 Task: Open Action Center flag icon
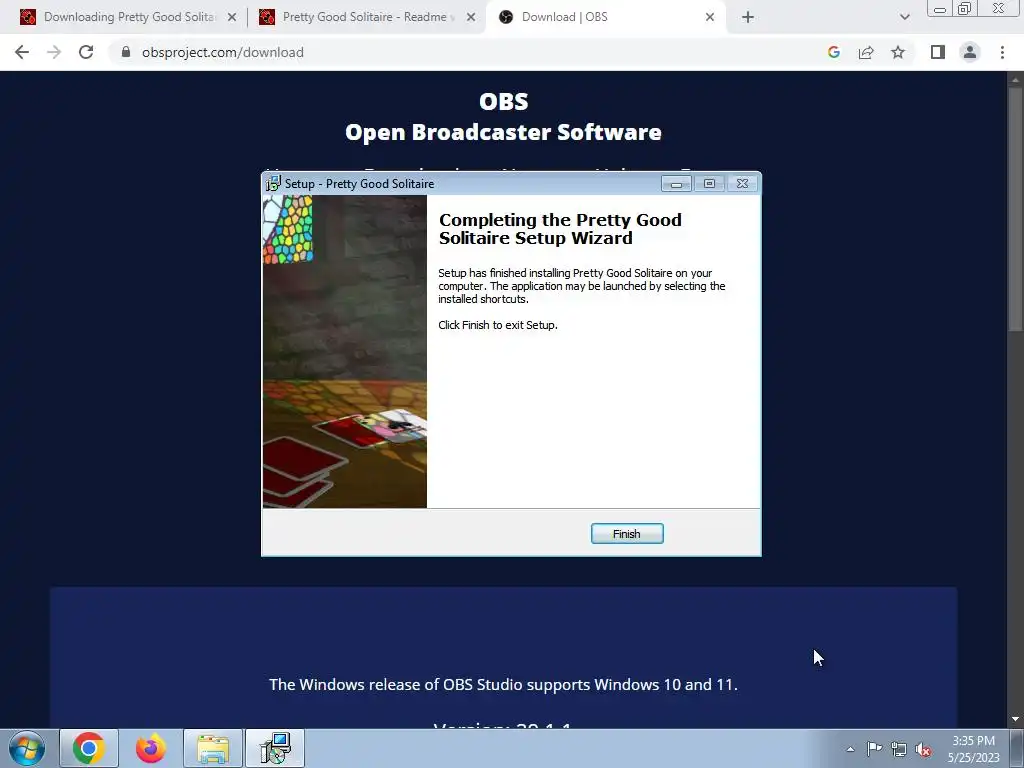(874, 749)
